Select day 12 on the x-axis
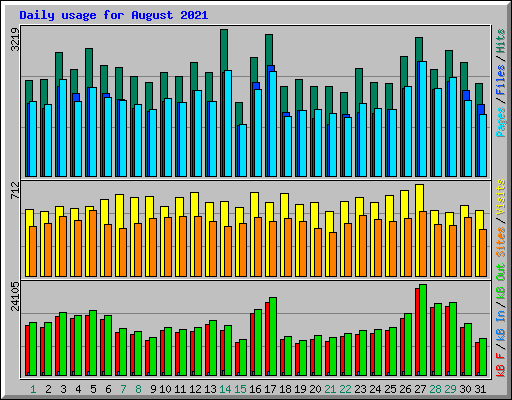 [195, 389]
